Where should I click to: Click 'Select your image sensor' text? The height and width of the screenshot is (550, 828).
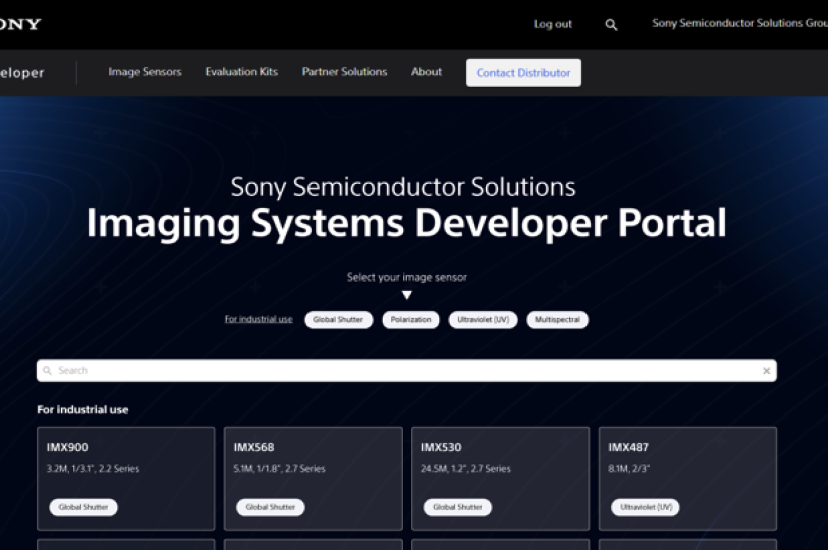coord(407,277)
